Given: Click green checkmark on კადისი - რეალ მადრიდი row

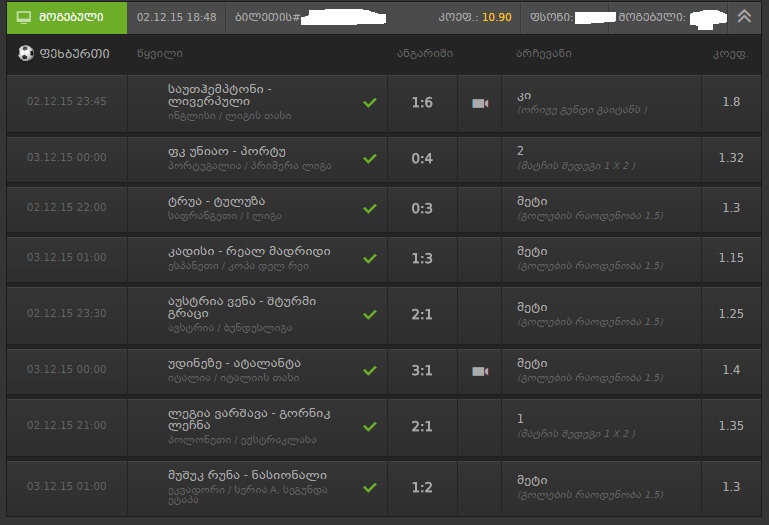Looking at the screenshot, I should 370,259.
